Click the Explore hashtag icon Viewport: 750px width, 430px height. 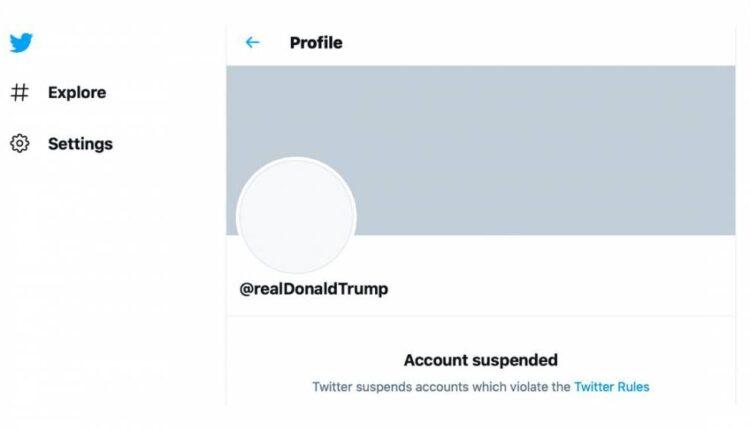tap(20, 93)
